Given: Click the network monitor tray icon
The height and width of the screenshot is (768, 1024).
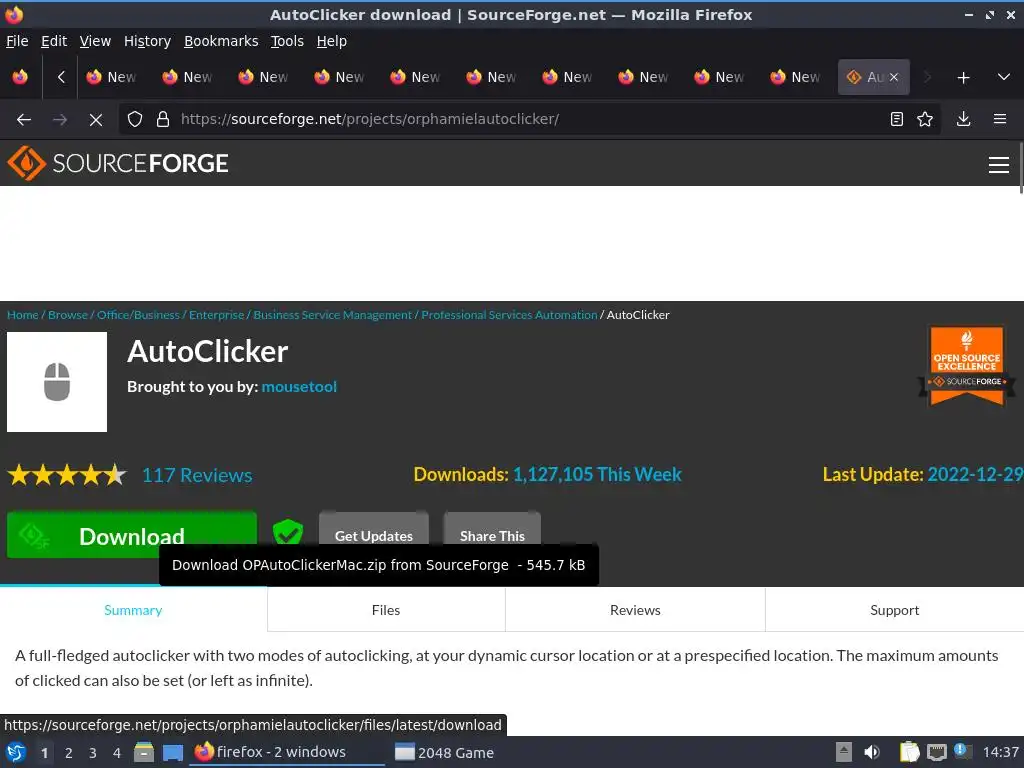Looking at the screenshot, I should 936,752.
